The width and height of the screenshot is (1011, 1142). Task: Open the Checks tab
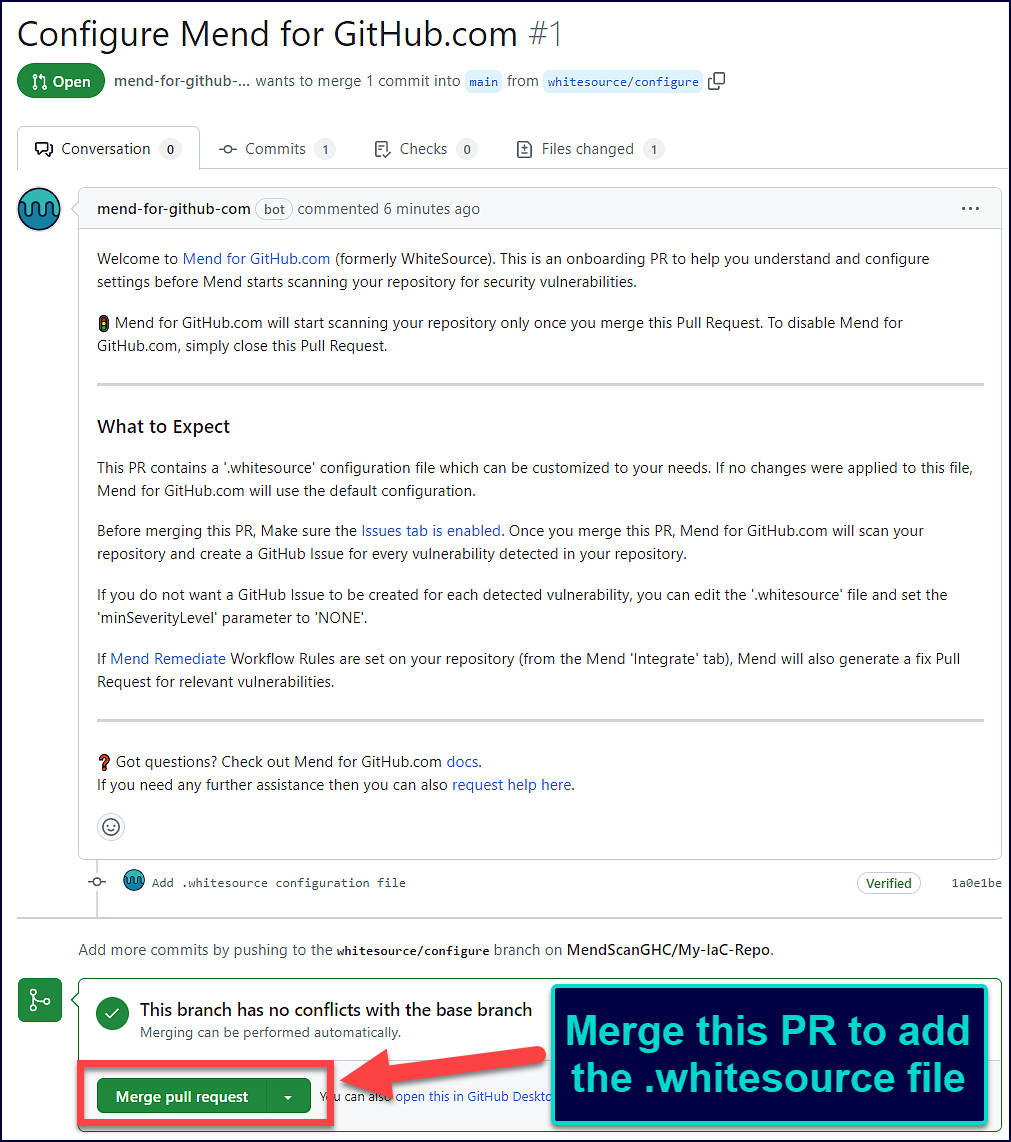pos(424,149)
